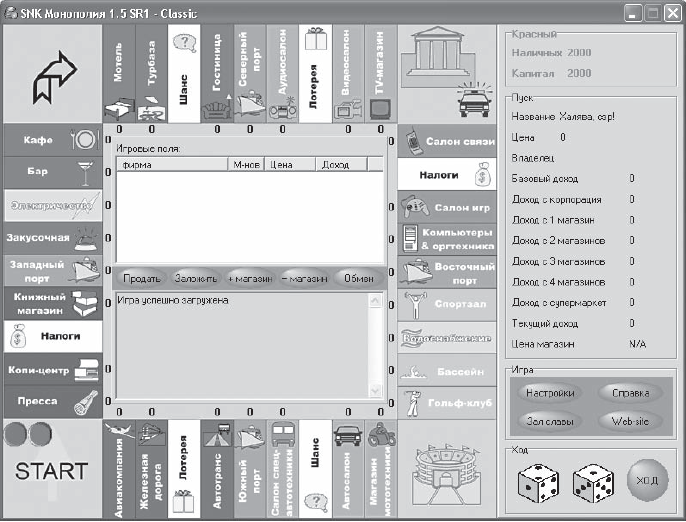Screen dimensions: 686x522
Task: Click the Салон спец-автотехники bus tile
Action: point(283,469)
